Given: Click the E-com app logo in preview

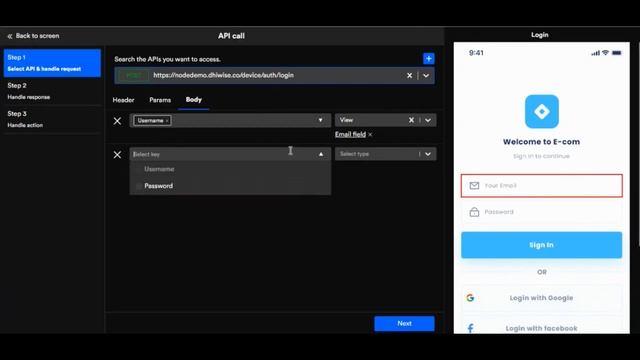Looking at the screenshot, I should pos(542,111).
